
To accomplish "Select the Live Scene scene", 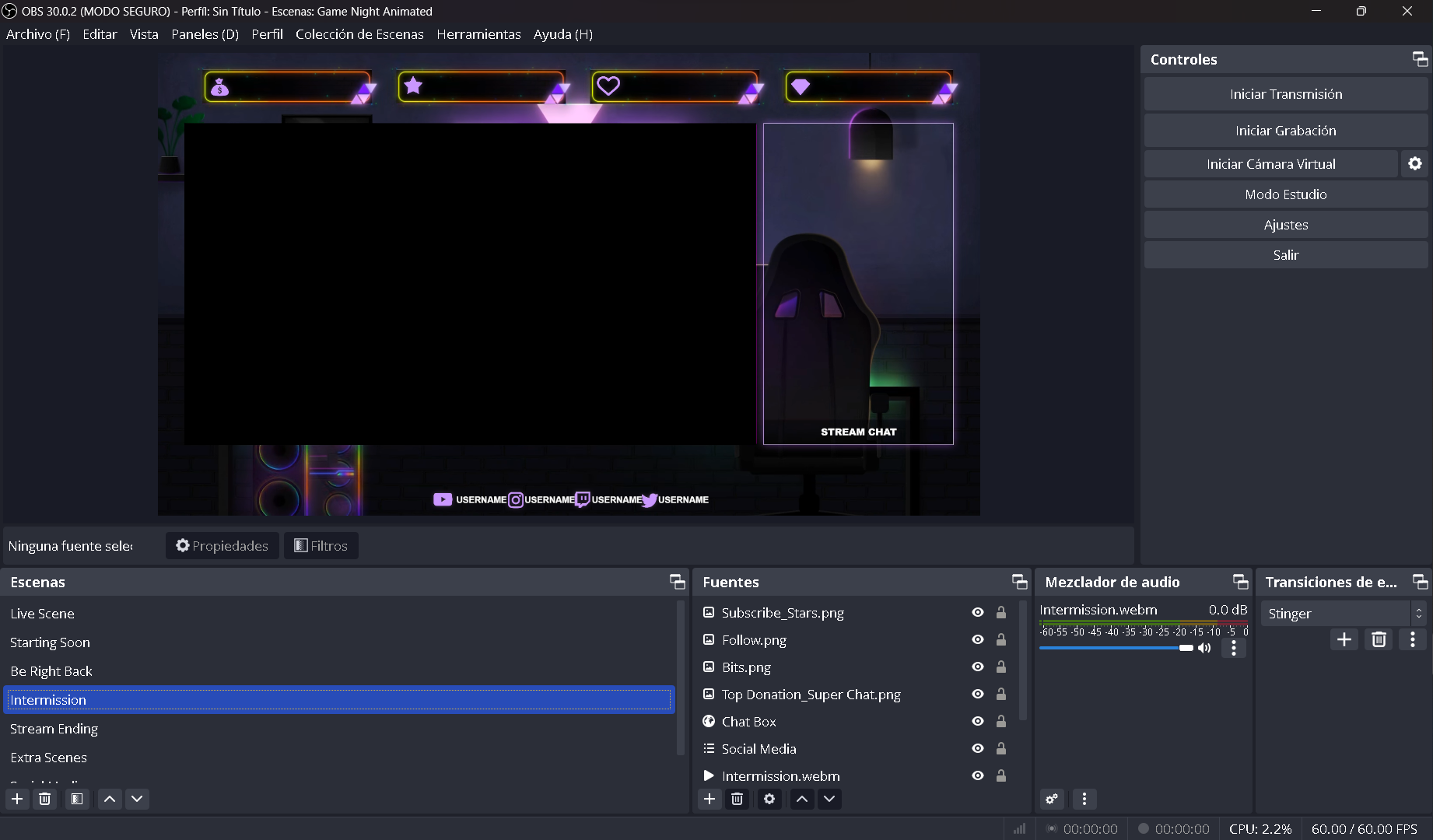I will pos(339,614).
